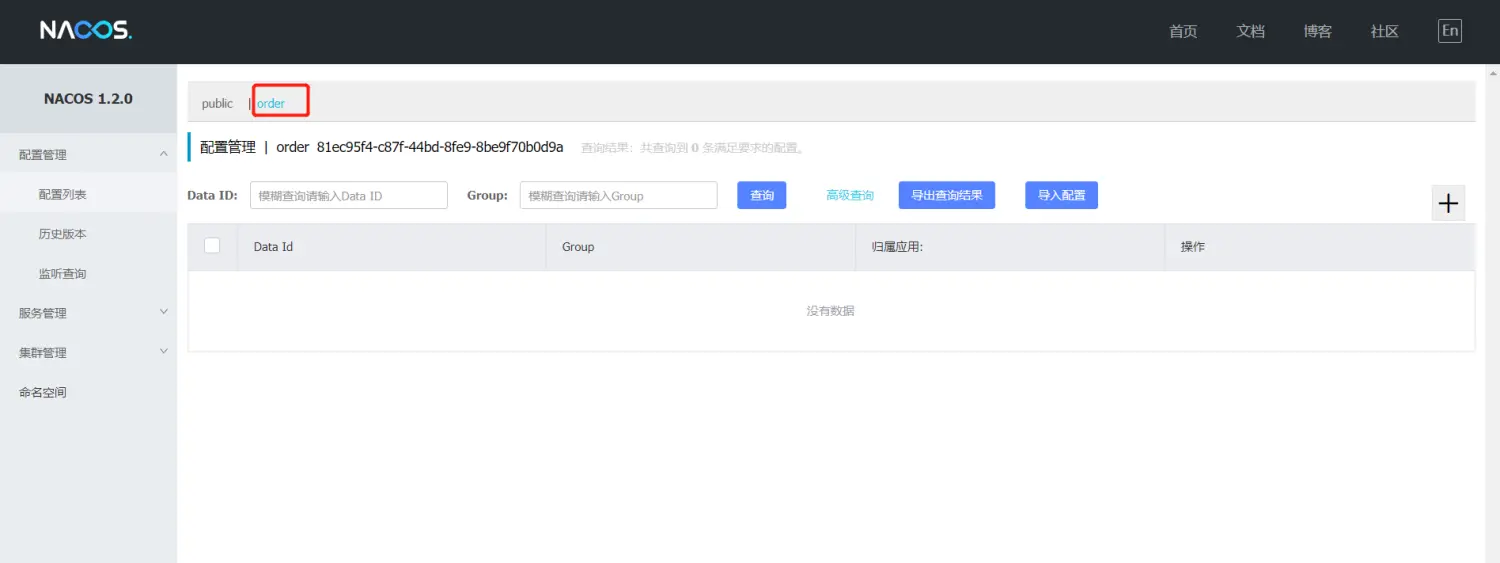The image size is (1500, 563).
Task: Switch to the public namespace tab
Action: click(217, 103)
